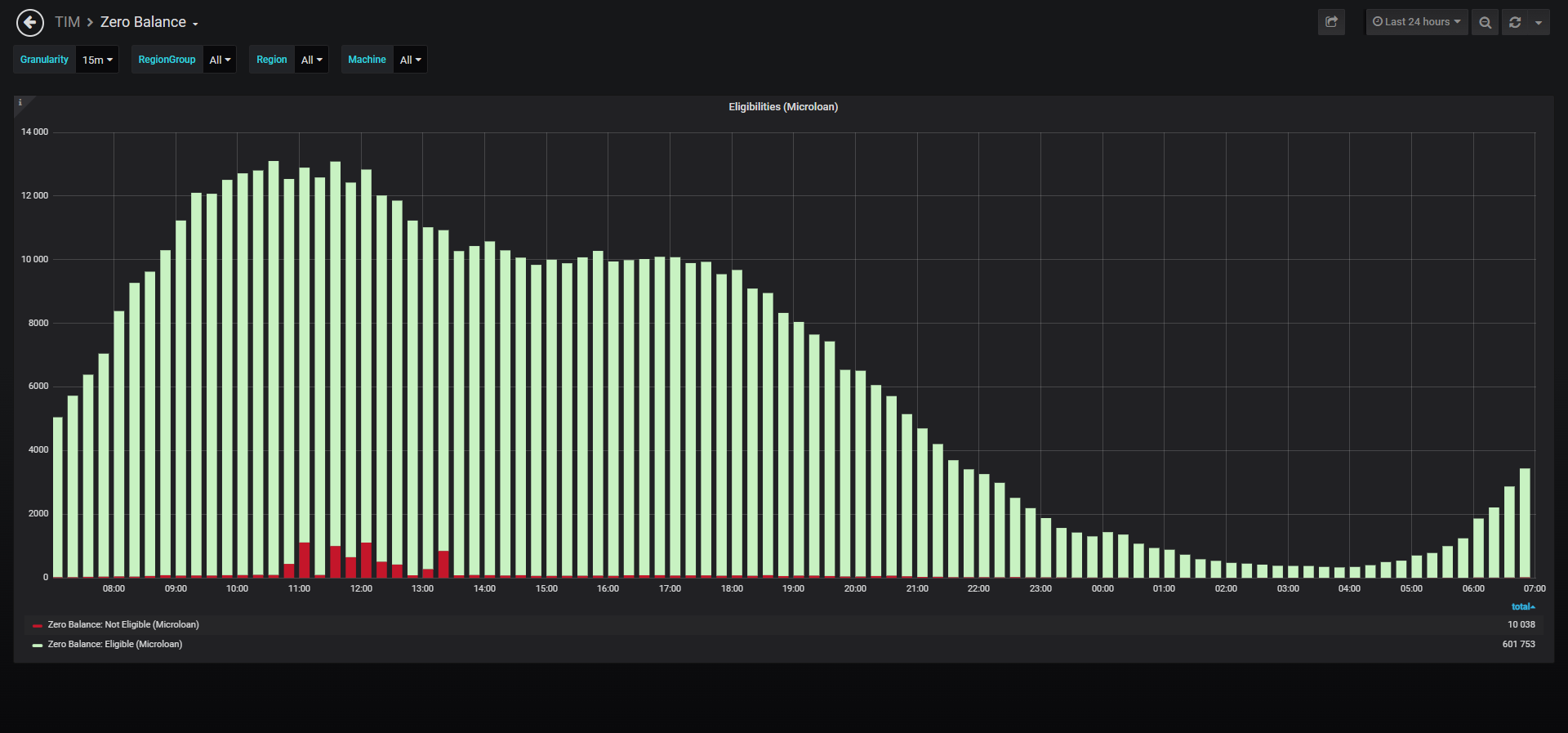Open the RegionGroup All dropdown

pos(220,60)
